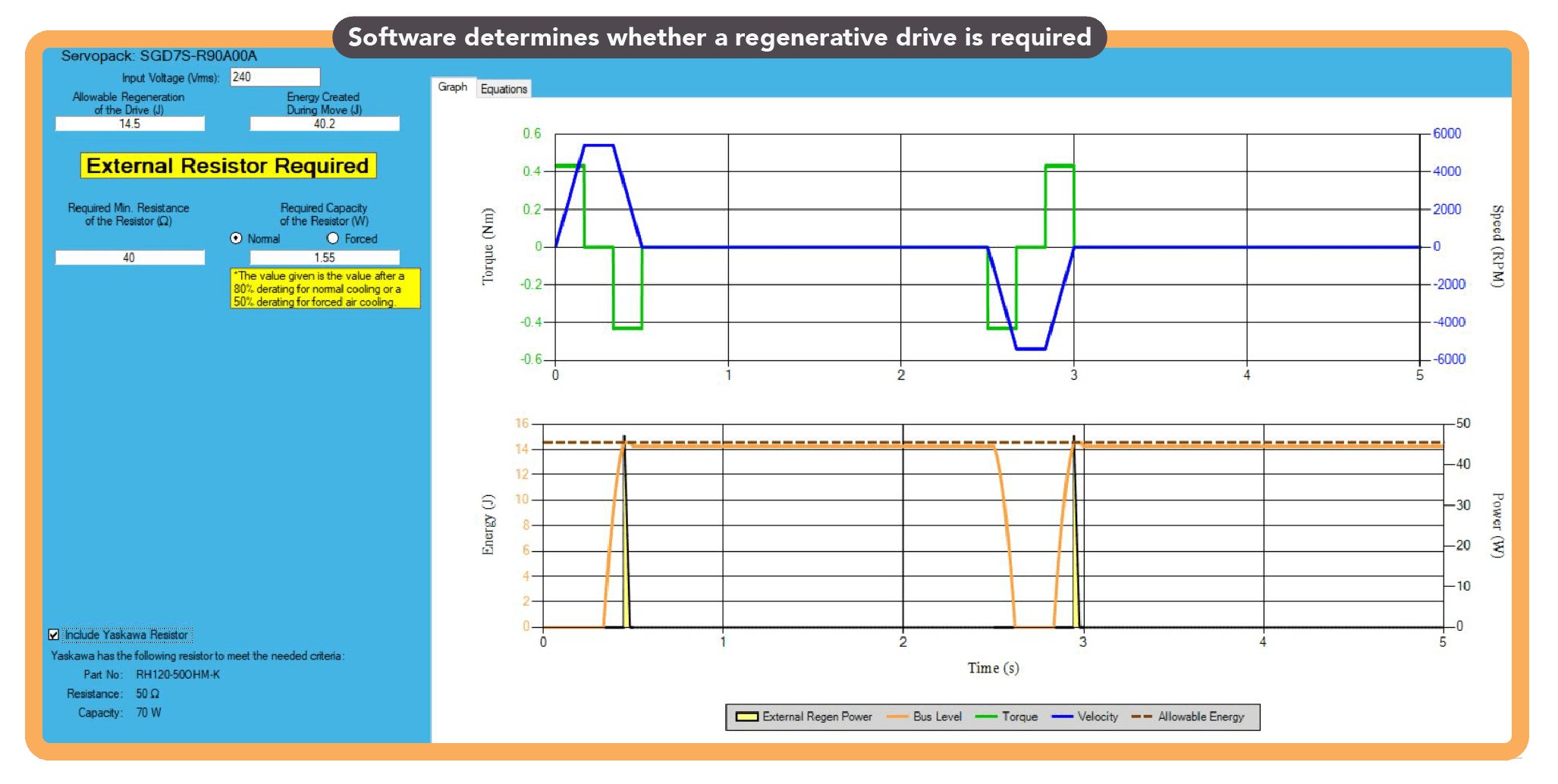
Task: Select the Normal cooling radio button
Action: (x=236, y=238)
